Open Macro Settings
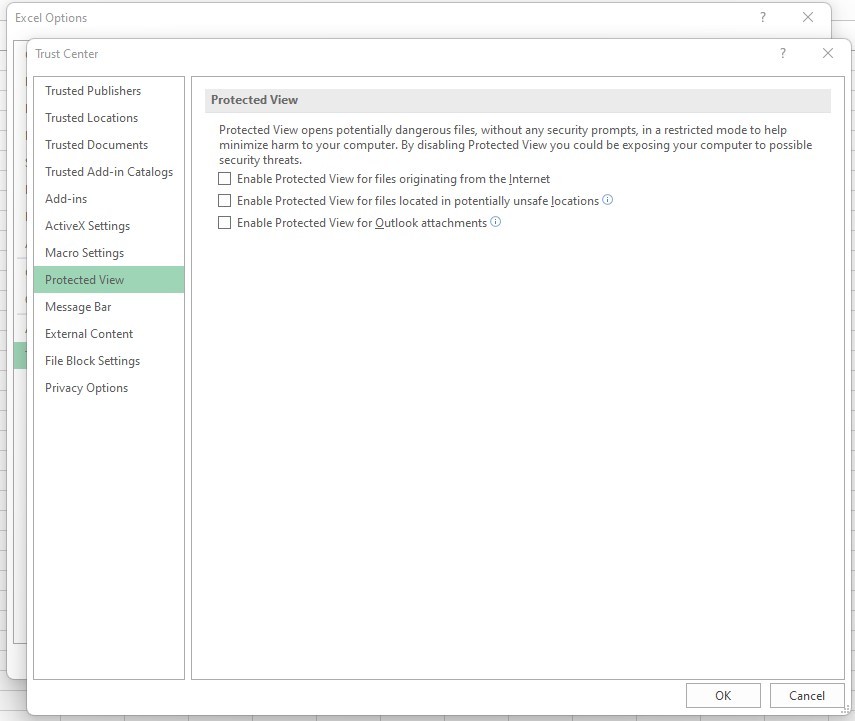 tap(109, 253)
